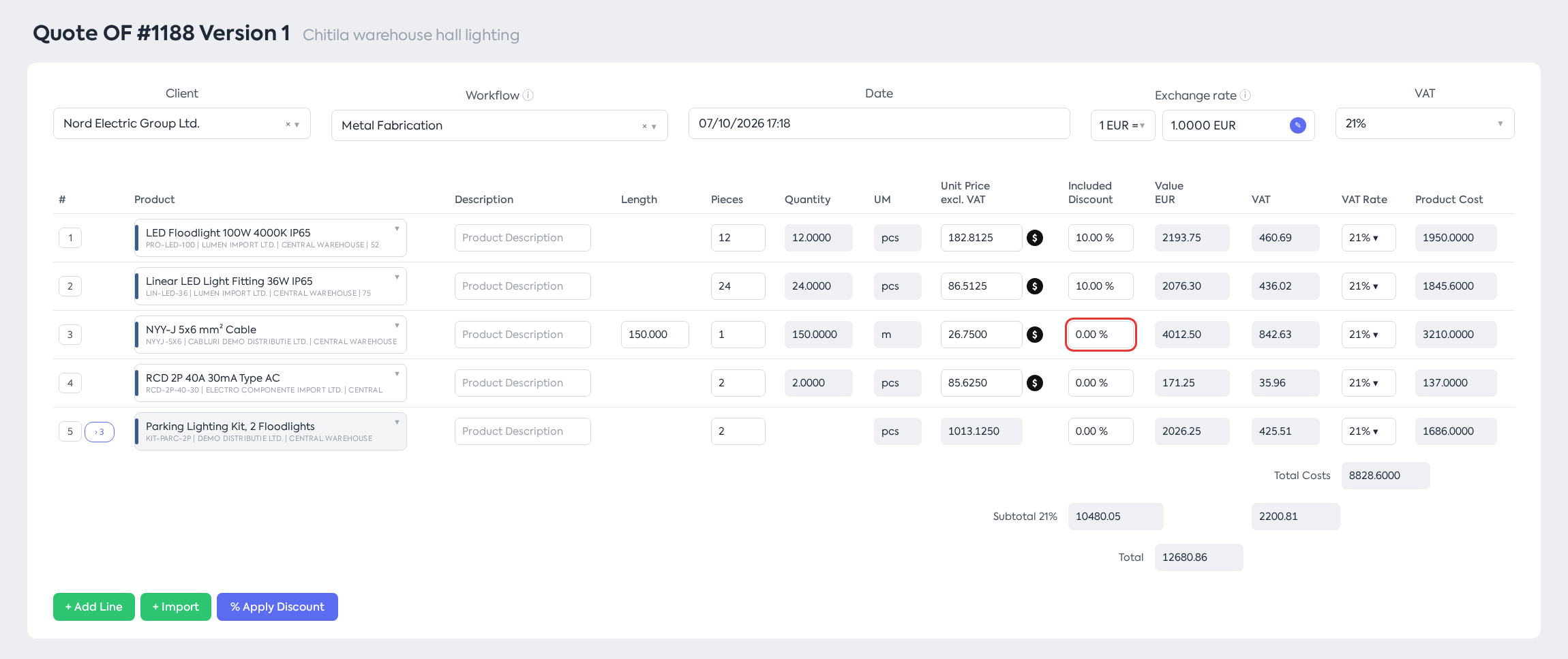Click the Product Cost value 3210.0000
The image size is (1568, 659).
pyautogui.click(x=1456, y=335)
